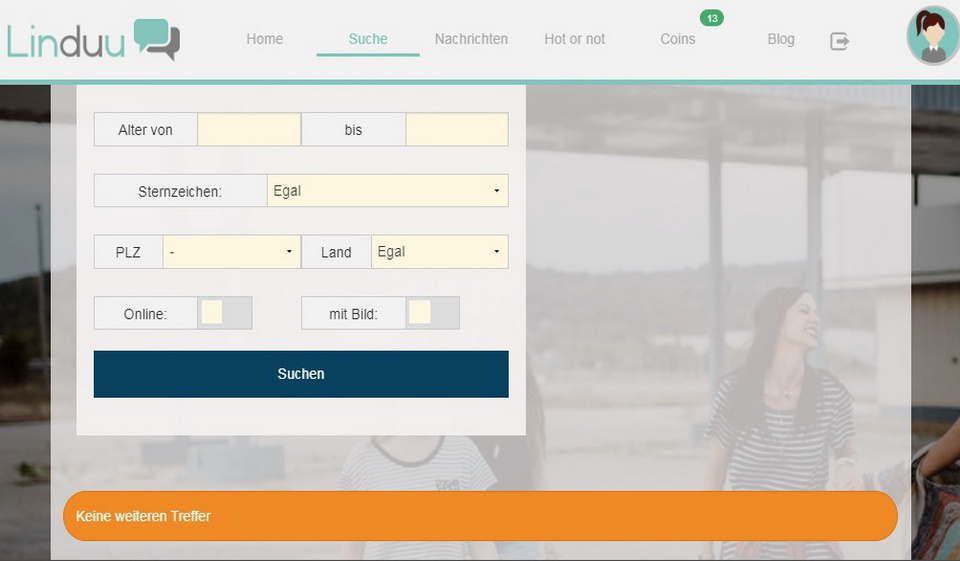
Task: Go to the Home tab
Action: pyautogui.click(x=265, y=39)
